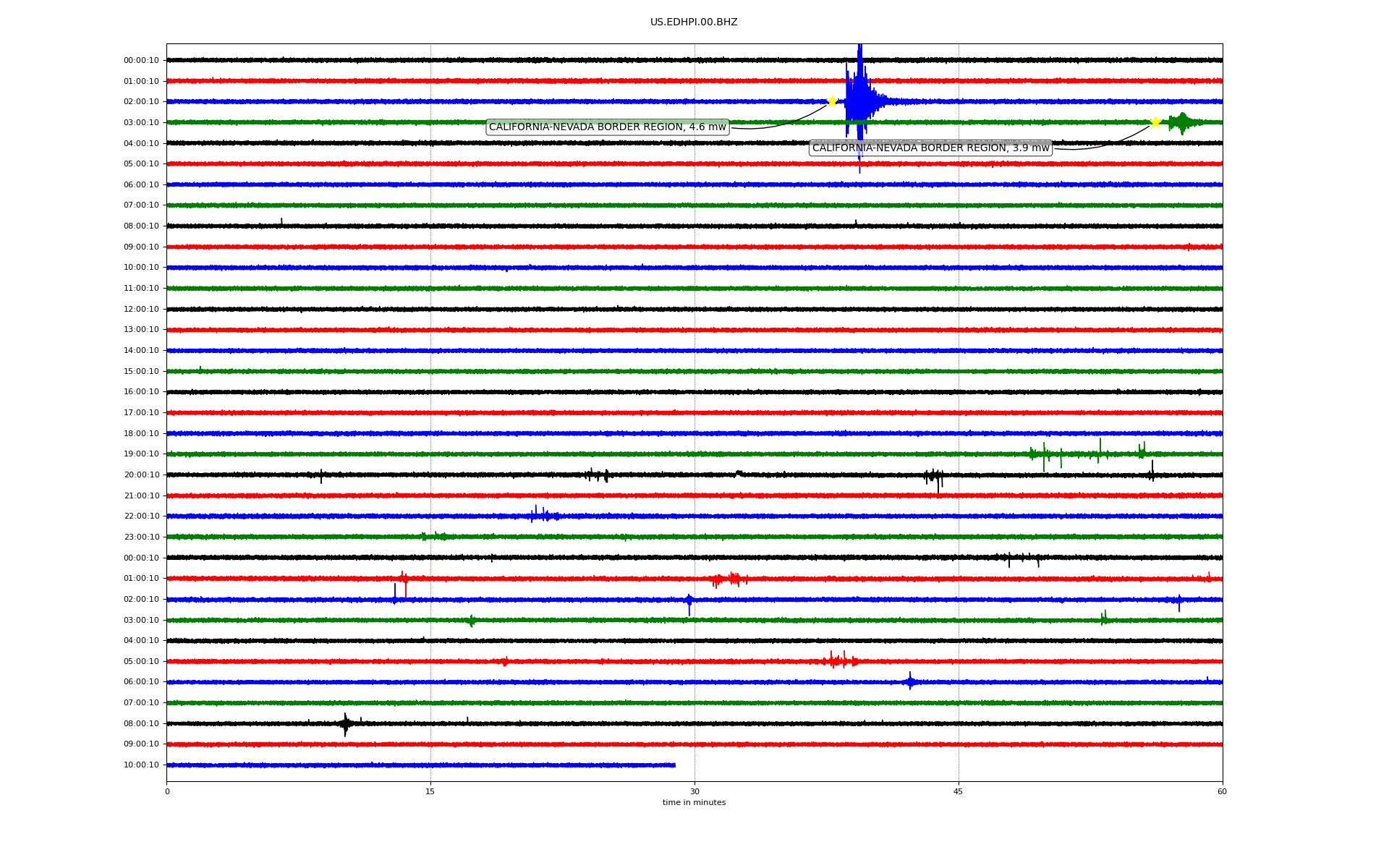Click the 17:00:10 row label
The width and height of the screenshot is (1389, 868).
coord(141,413)
